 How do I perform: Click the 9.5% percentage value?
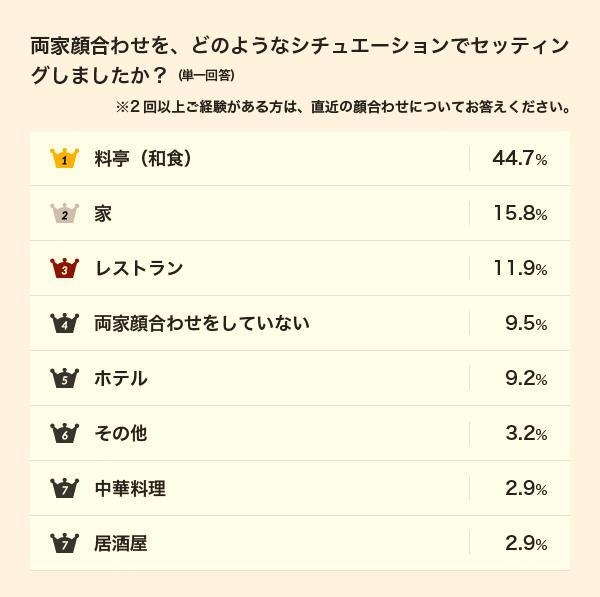tap(526, 323)
